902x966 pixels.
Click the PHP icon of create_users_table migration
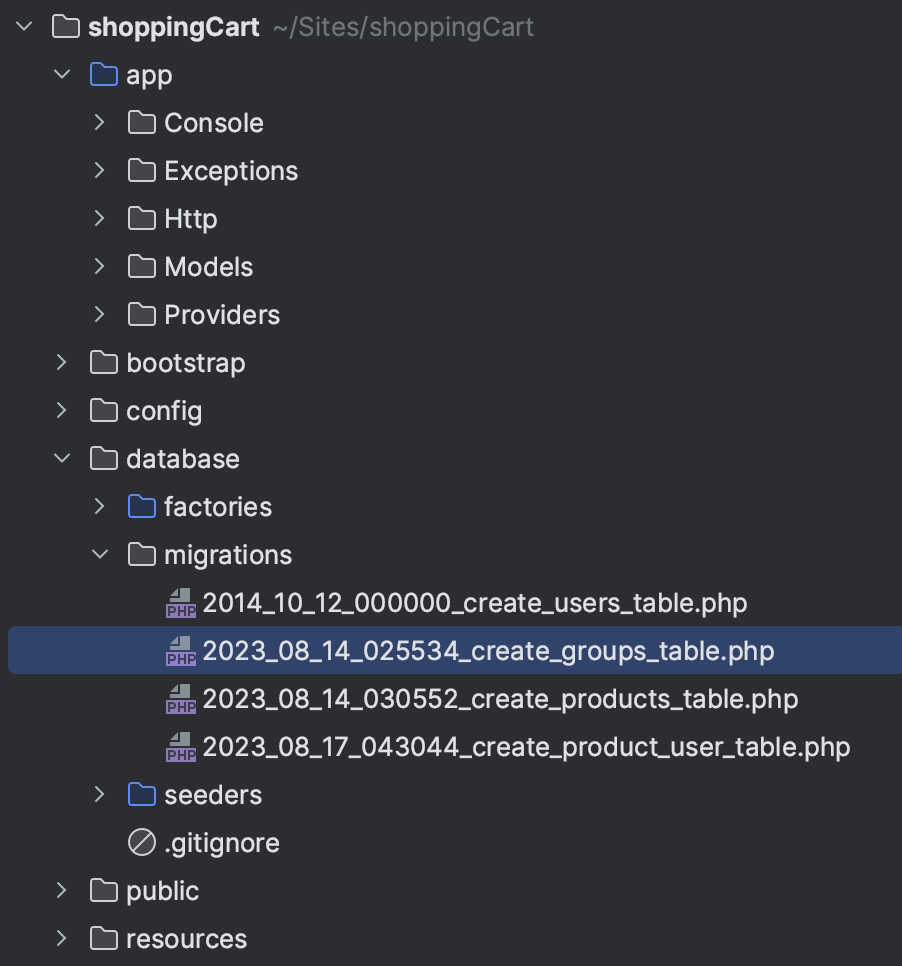click(181, 603)
